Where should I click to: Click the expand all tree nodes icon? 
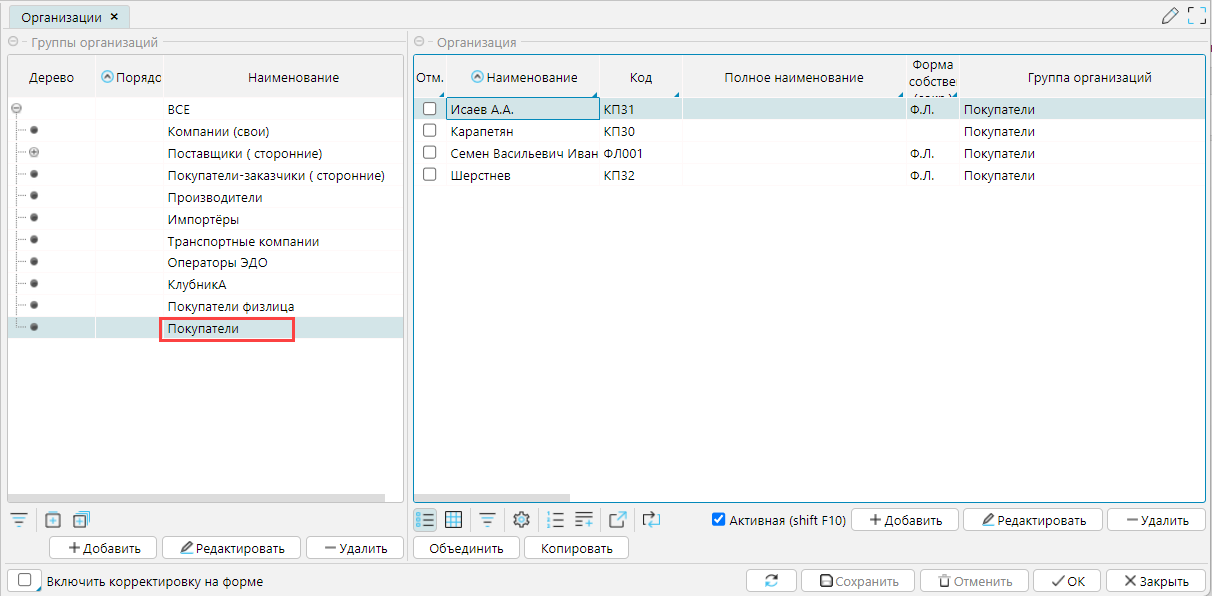tap(81, 519)
